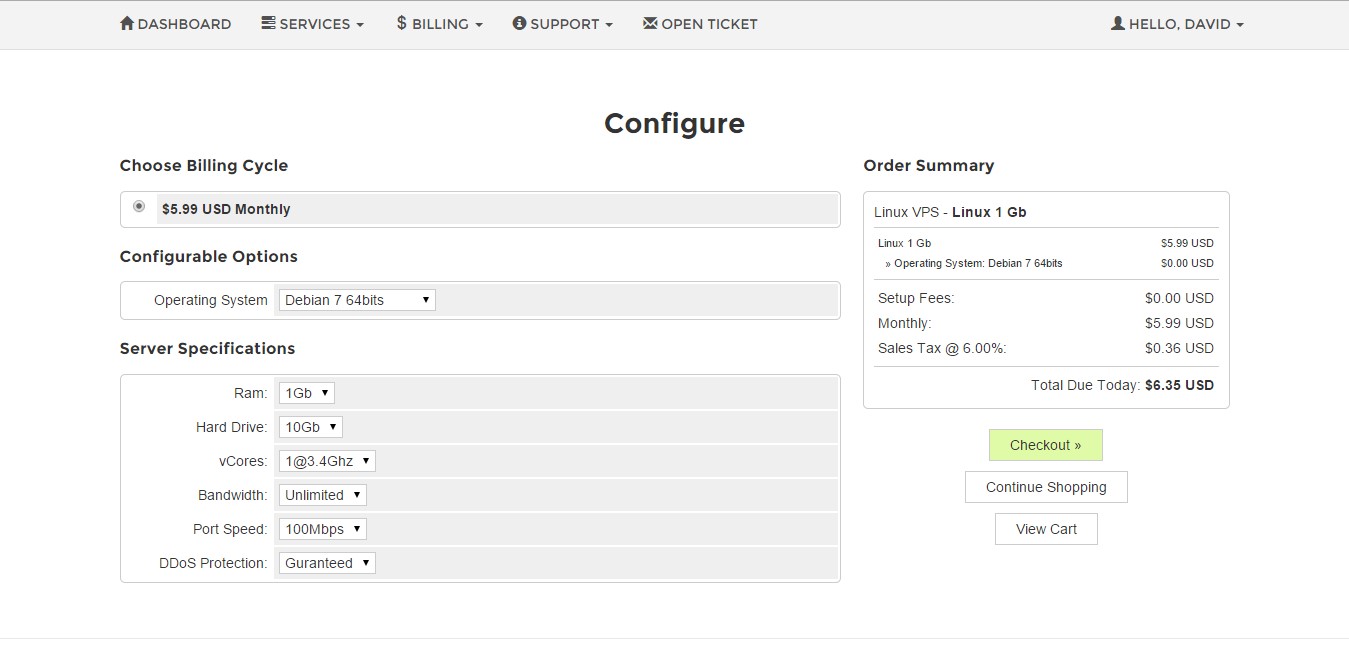
Task: Open the Hello, David account menu
Action: click(x=1177, y=24)
